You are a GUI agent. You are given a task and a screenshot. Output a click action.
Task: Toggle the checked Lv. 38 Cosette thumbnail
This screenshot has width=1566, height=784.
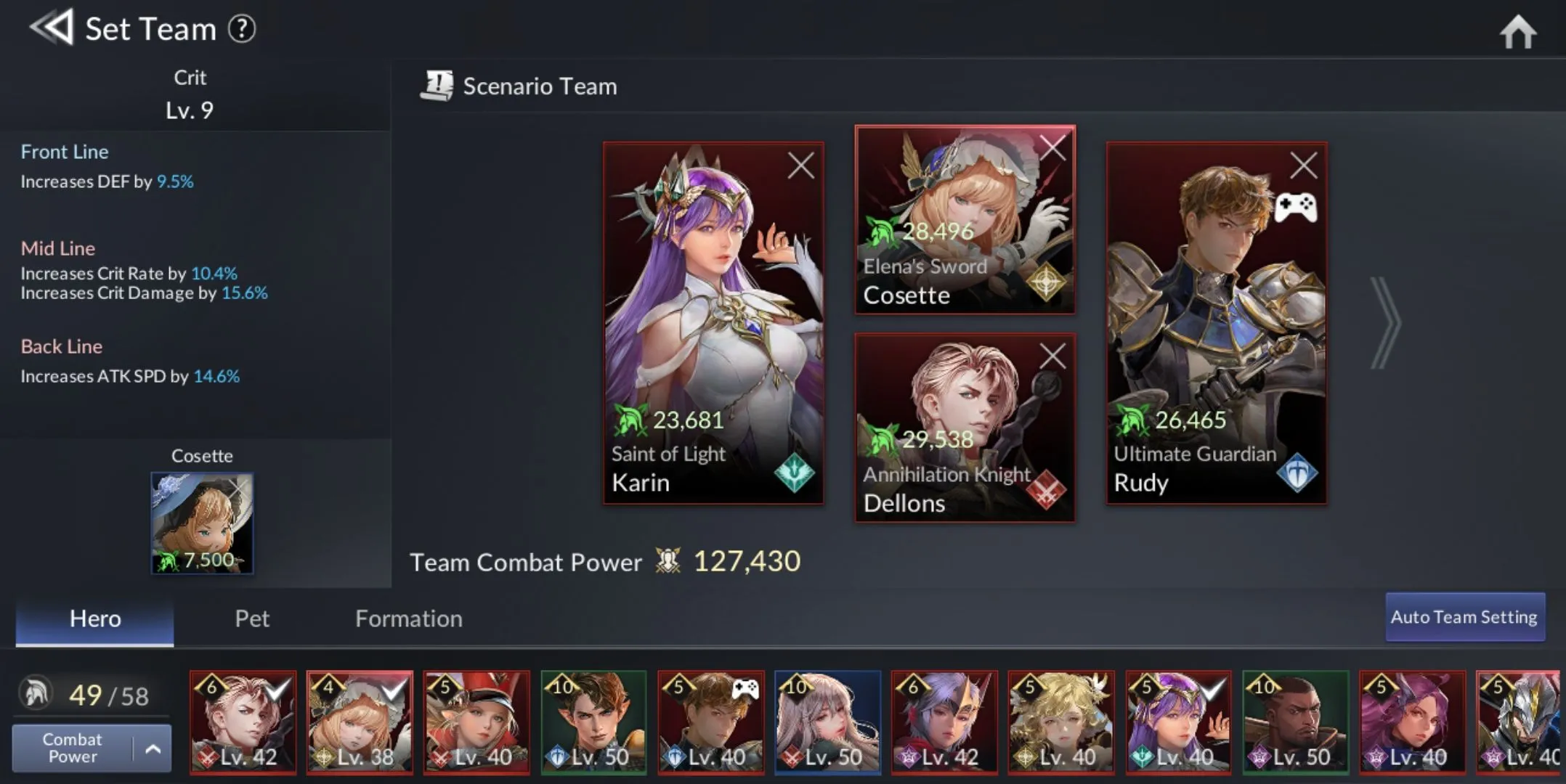pyautogui.click(x=360, y=721)
